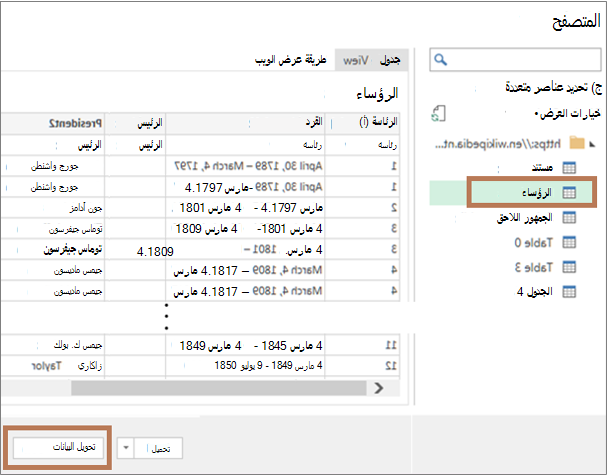The image size is (607, 475).
Task: Click the table icon beside Table 3
Action: coord(569,267)
